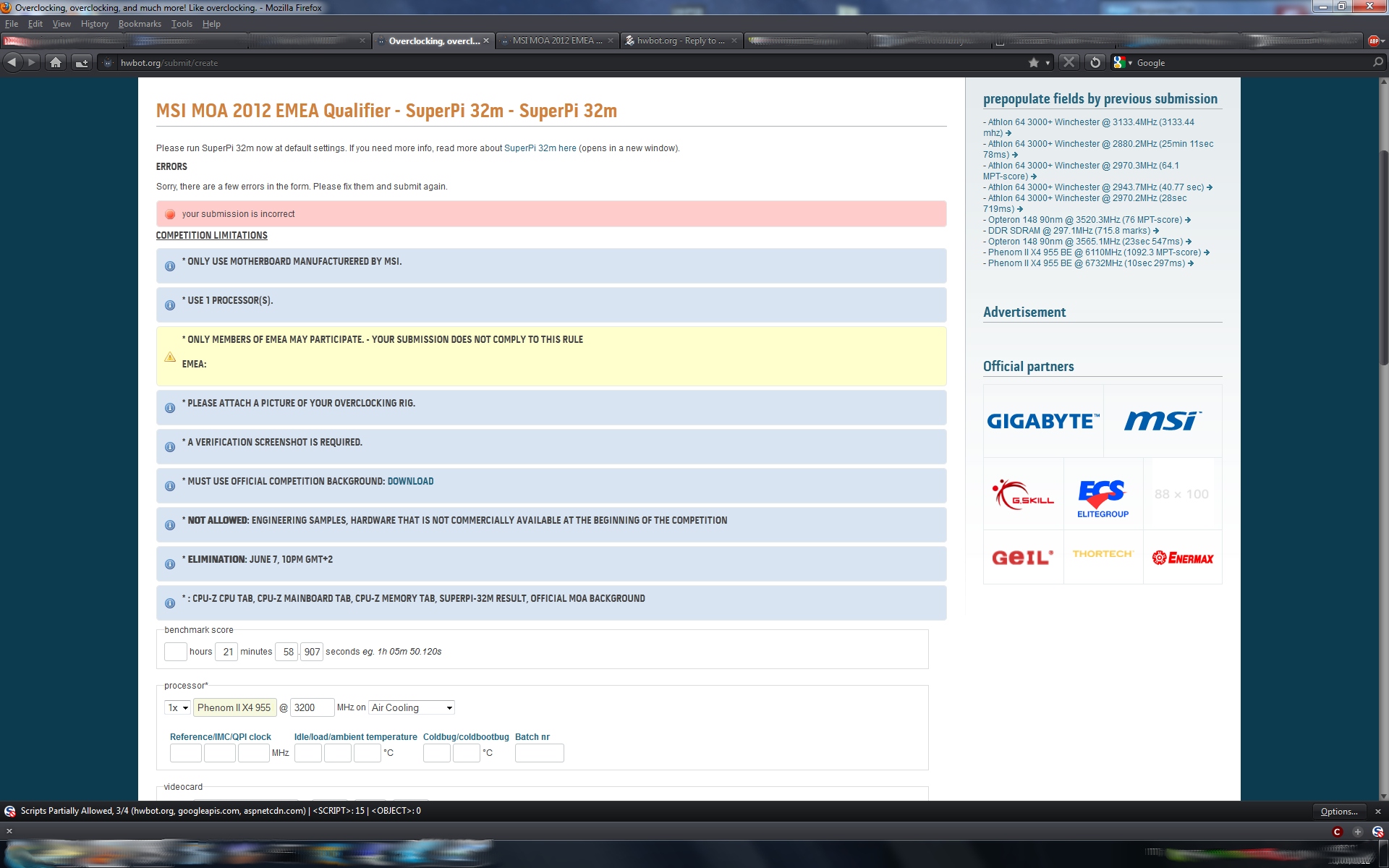Click the GeIL partner logo

(1023, 557)
